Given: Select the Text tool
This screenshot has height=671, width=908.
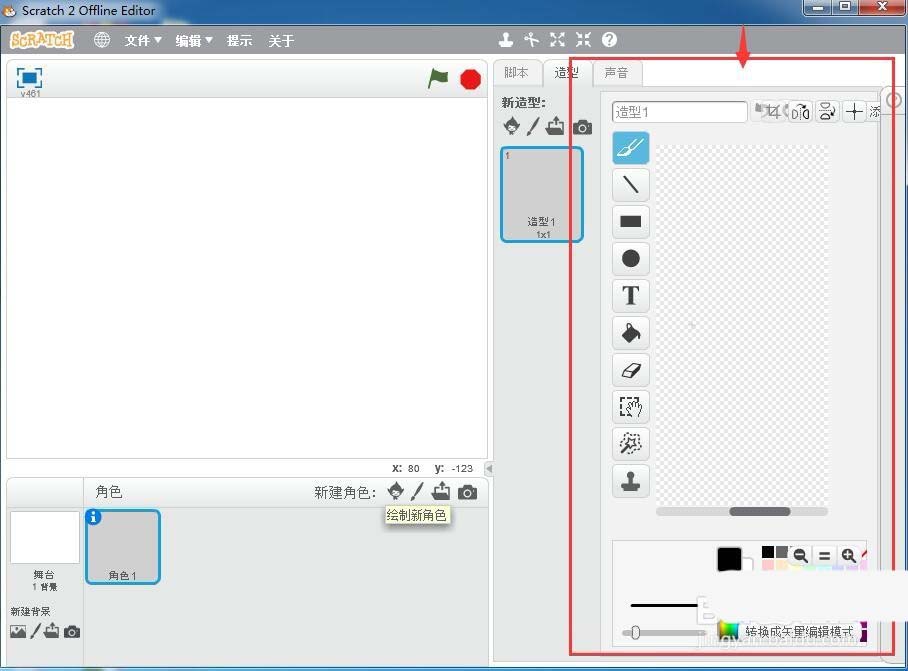Looking at the screenshot, I should pyautogui.click(x=631, y=295).
